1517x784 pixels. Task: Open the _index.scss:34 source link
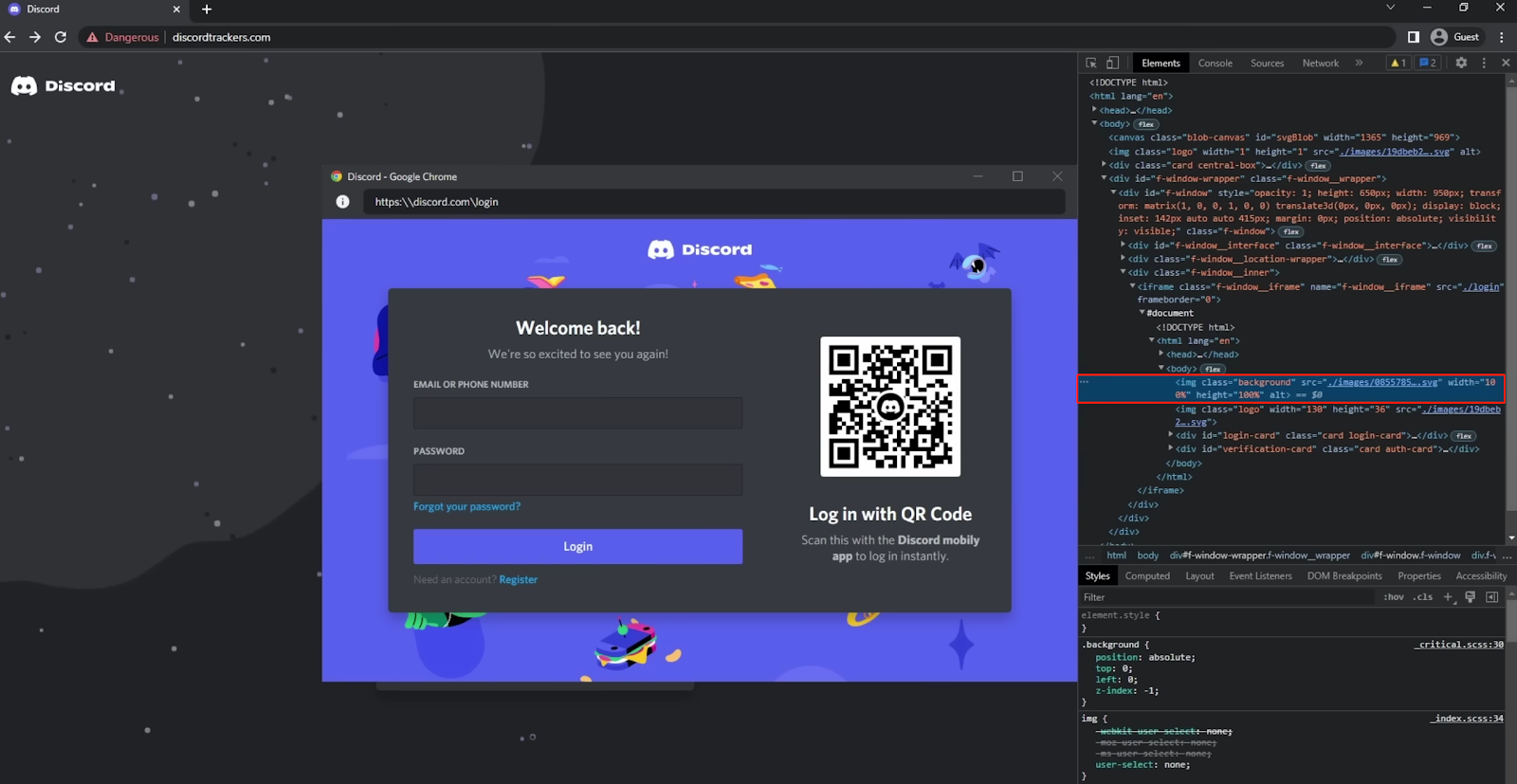pos(1467,719)
